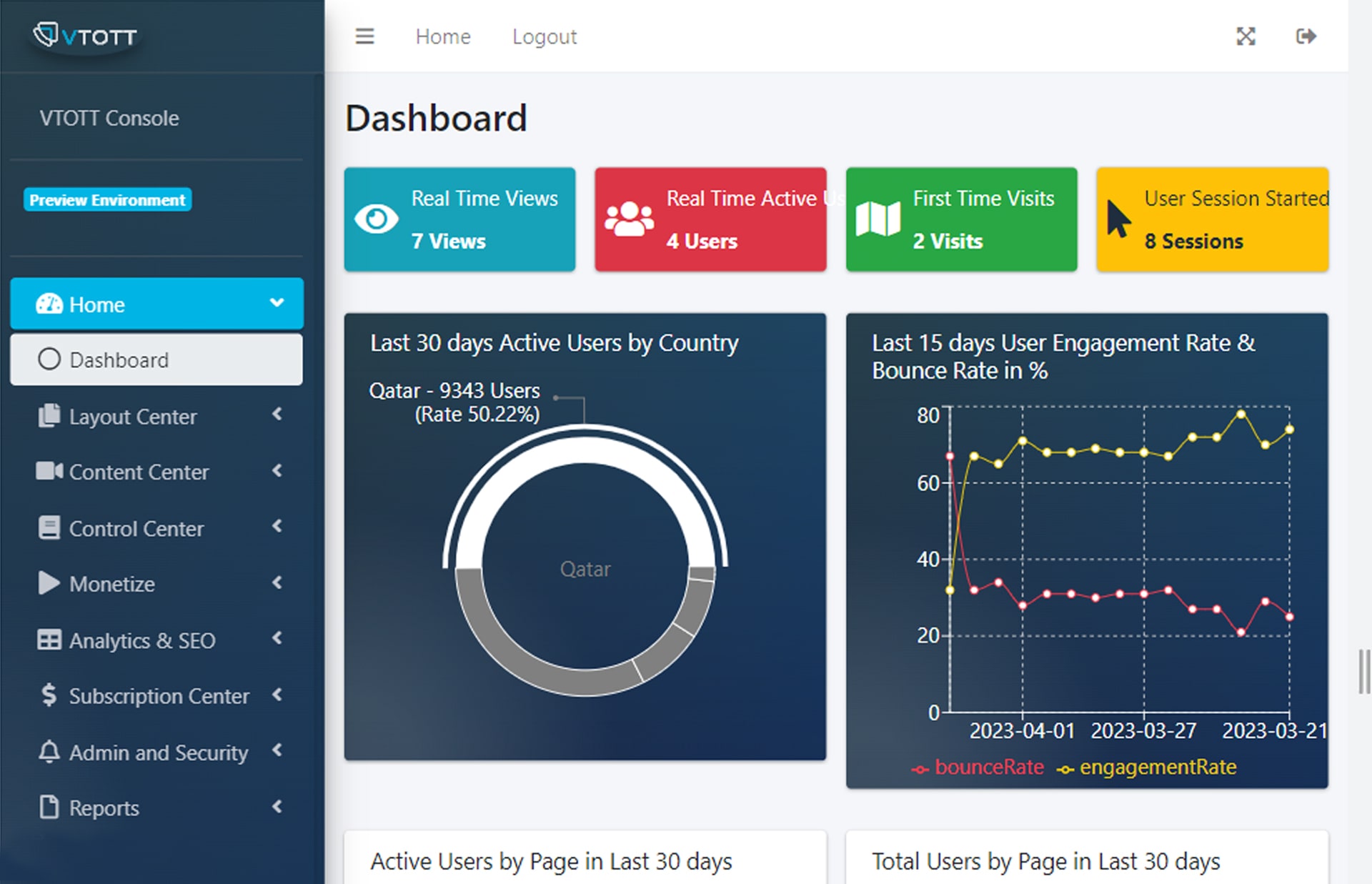The width and height of the screenshot is (1372, 884).
Task: Open the Real Time Active Users card
Action: (x=710, y=219)
